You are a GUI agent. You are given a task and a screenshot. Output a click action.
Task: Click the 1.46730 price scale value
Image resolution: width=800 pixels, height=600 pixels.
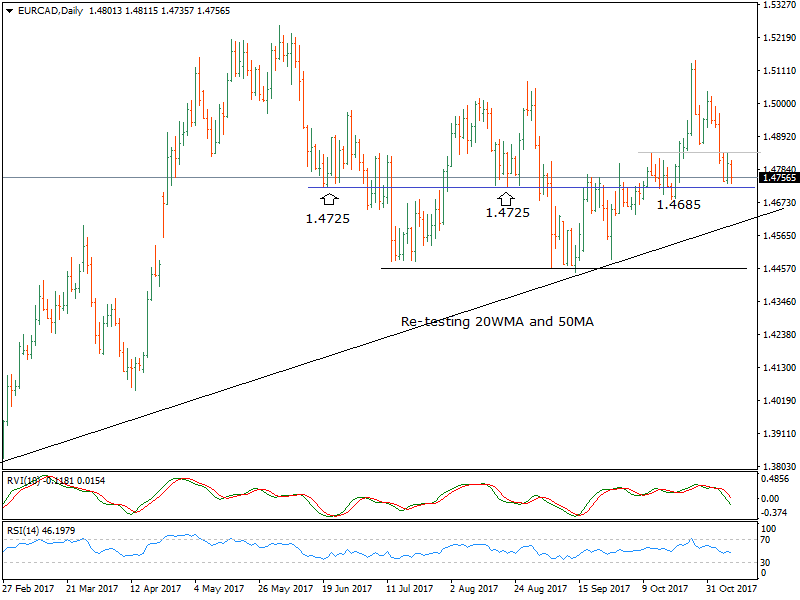[779, 203]
